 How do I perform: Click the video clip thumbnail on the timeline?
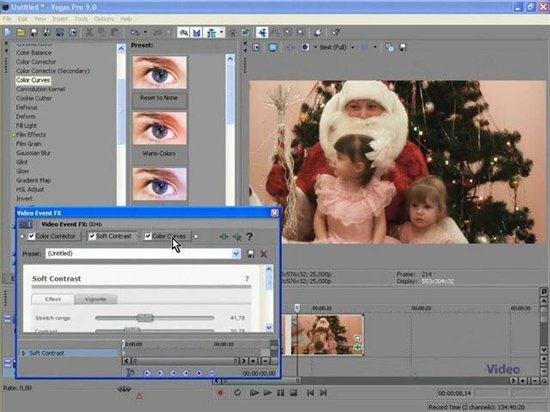coord(327,335)
